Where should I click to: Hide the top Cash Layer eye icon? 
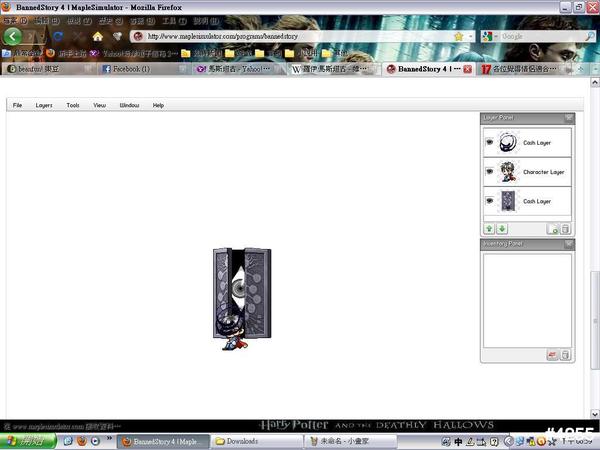[489, 143]
